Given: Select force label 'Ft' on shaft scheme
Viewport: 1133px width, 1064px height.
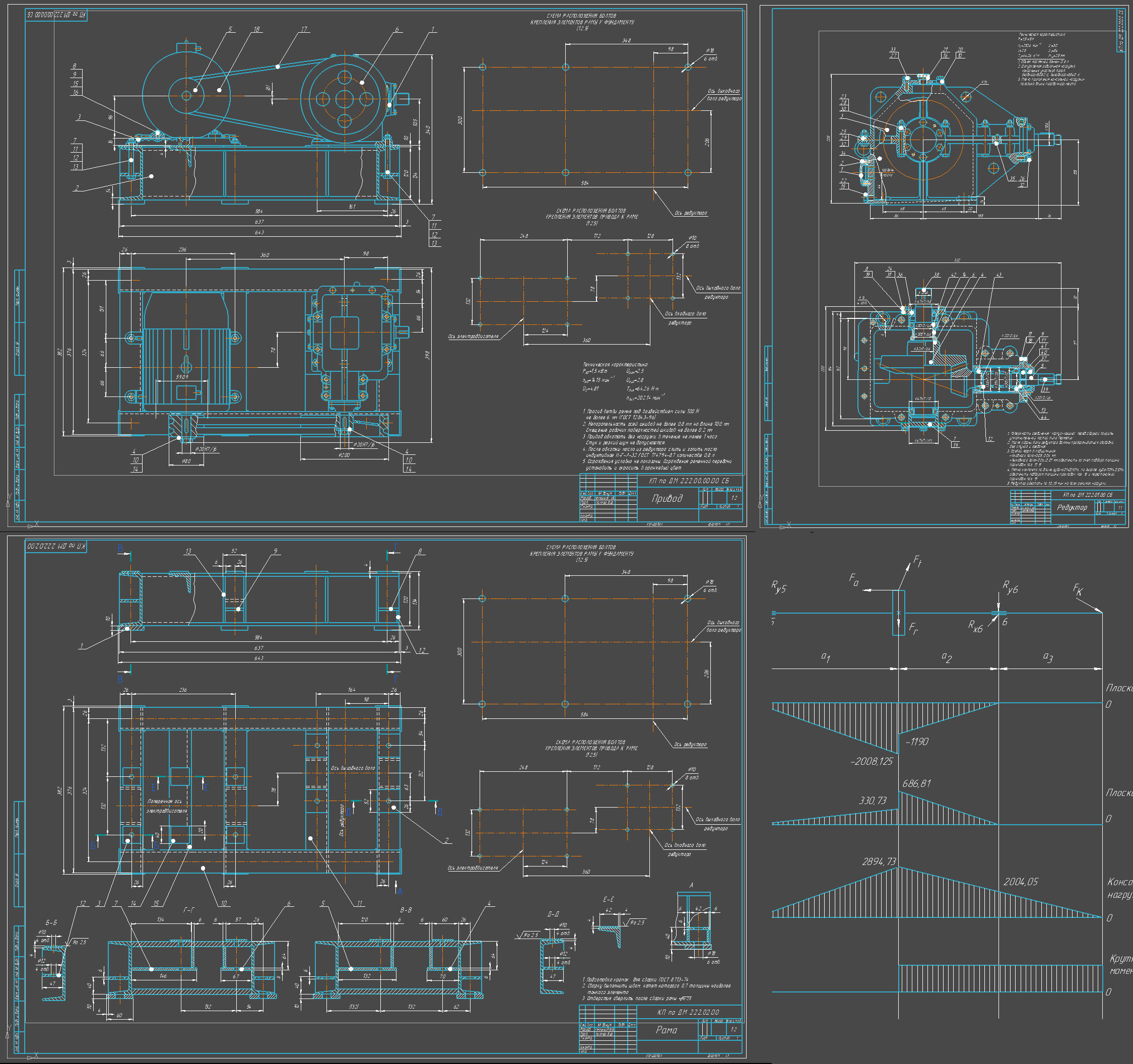Looking at the screenshot, I should pos(917,561).
